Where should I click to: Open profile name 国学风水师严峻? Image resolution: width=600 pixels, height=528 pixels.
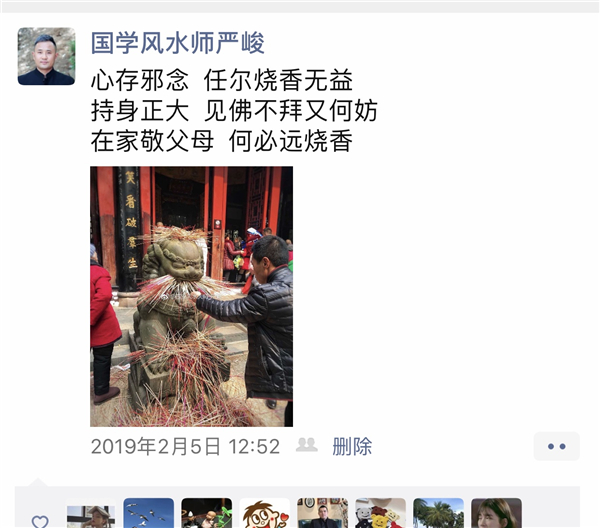[178, 42]
